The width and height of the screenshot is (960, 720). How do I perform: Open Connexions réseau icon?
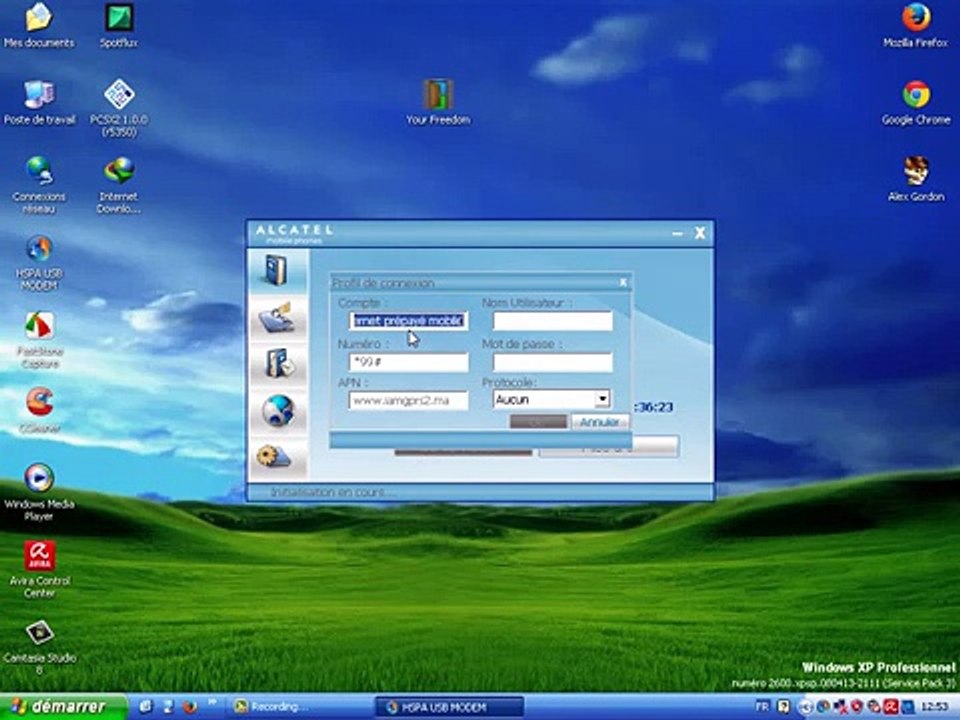point(39,185)
